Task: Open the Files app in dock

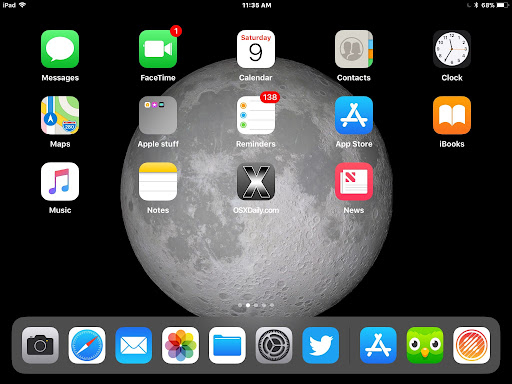Action: point(227,345)
